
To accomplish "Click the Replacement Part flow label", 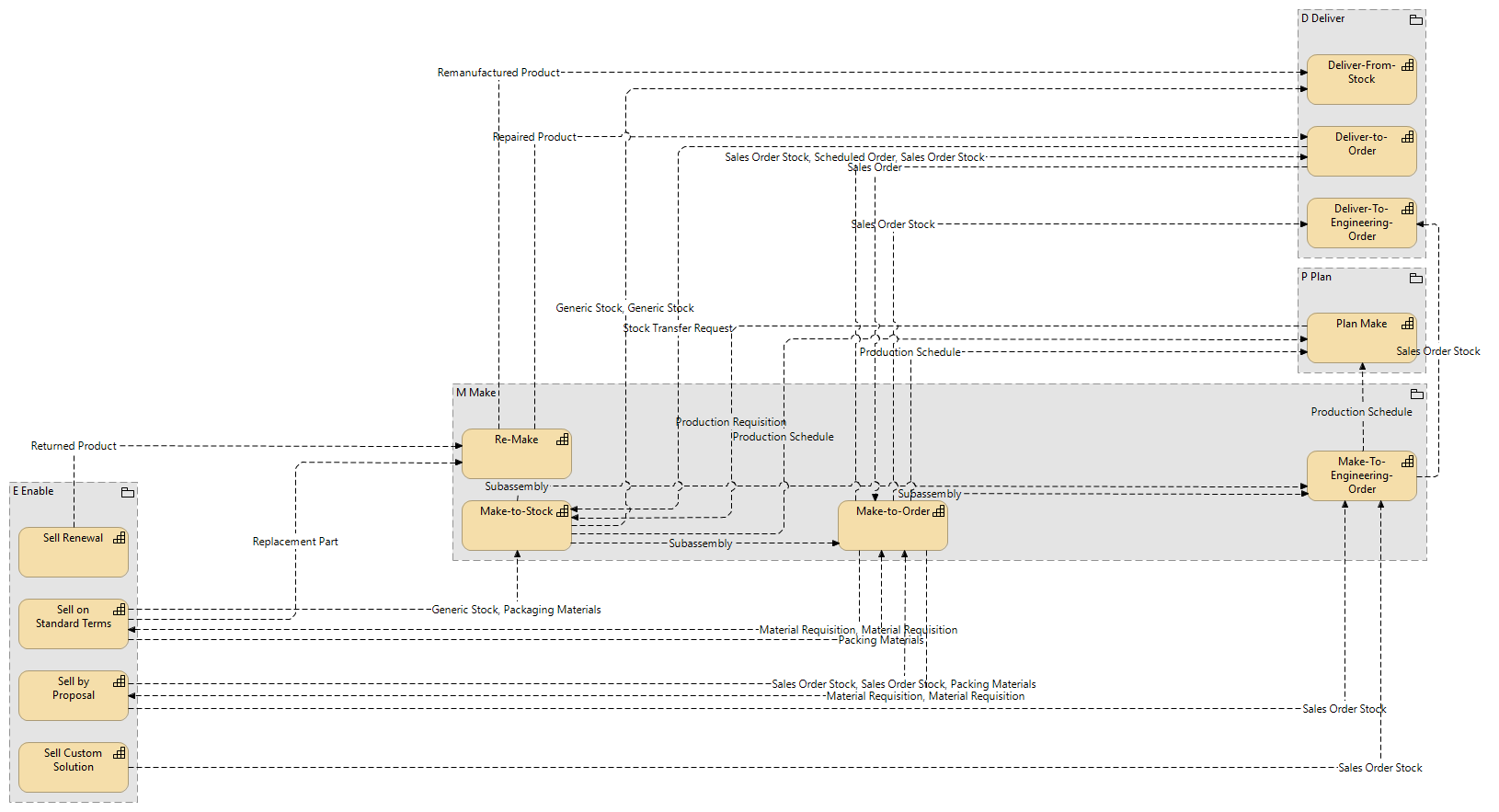I will point(295,542).
